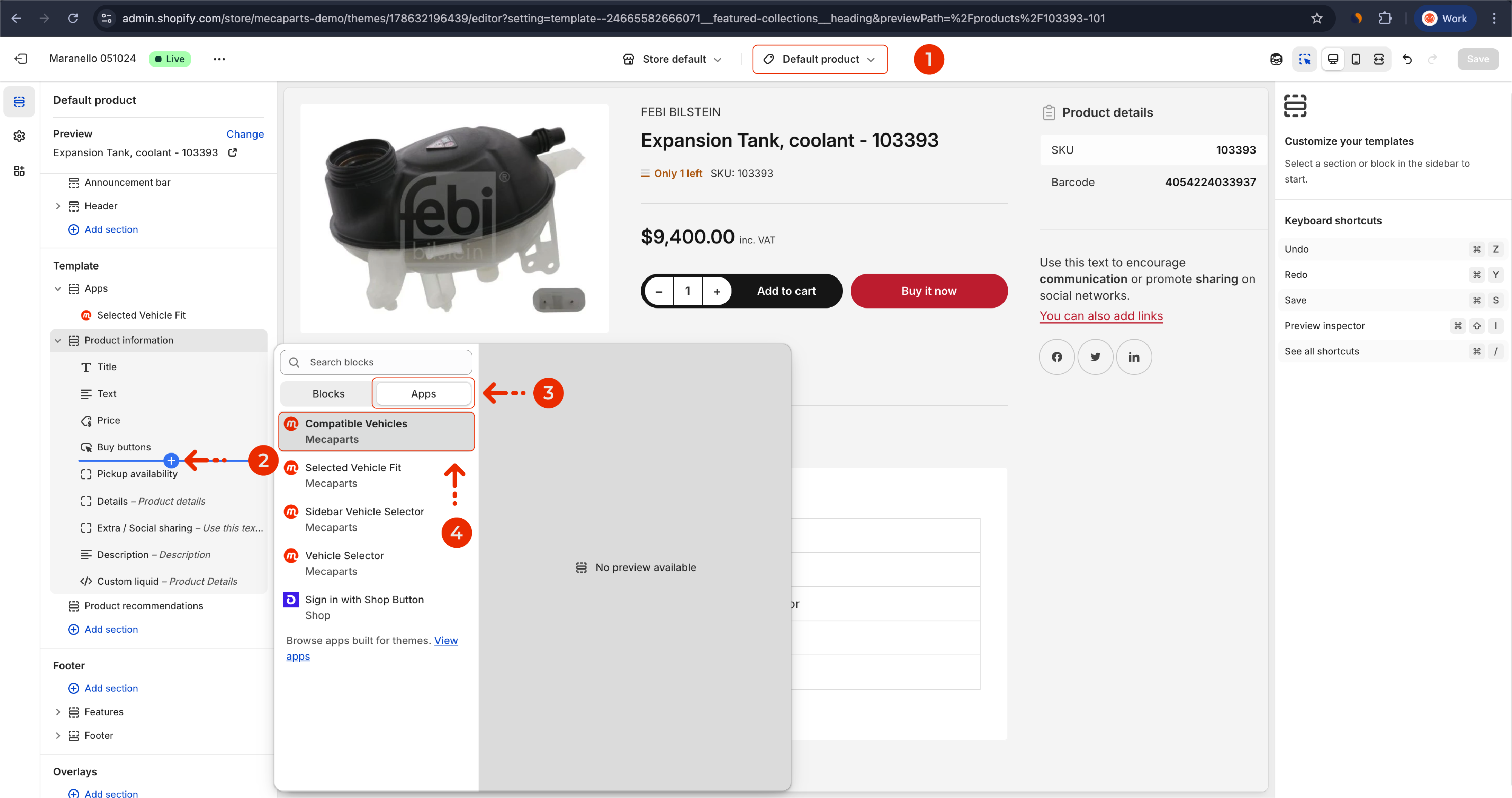Click the three-dots theme actions menu
The width and height of the screenshot is (1512, 798).
coord(219,59)
